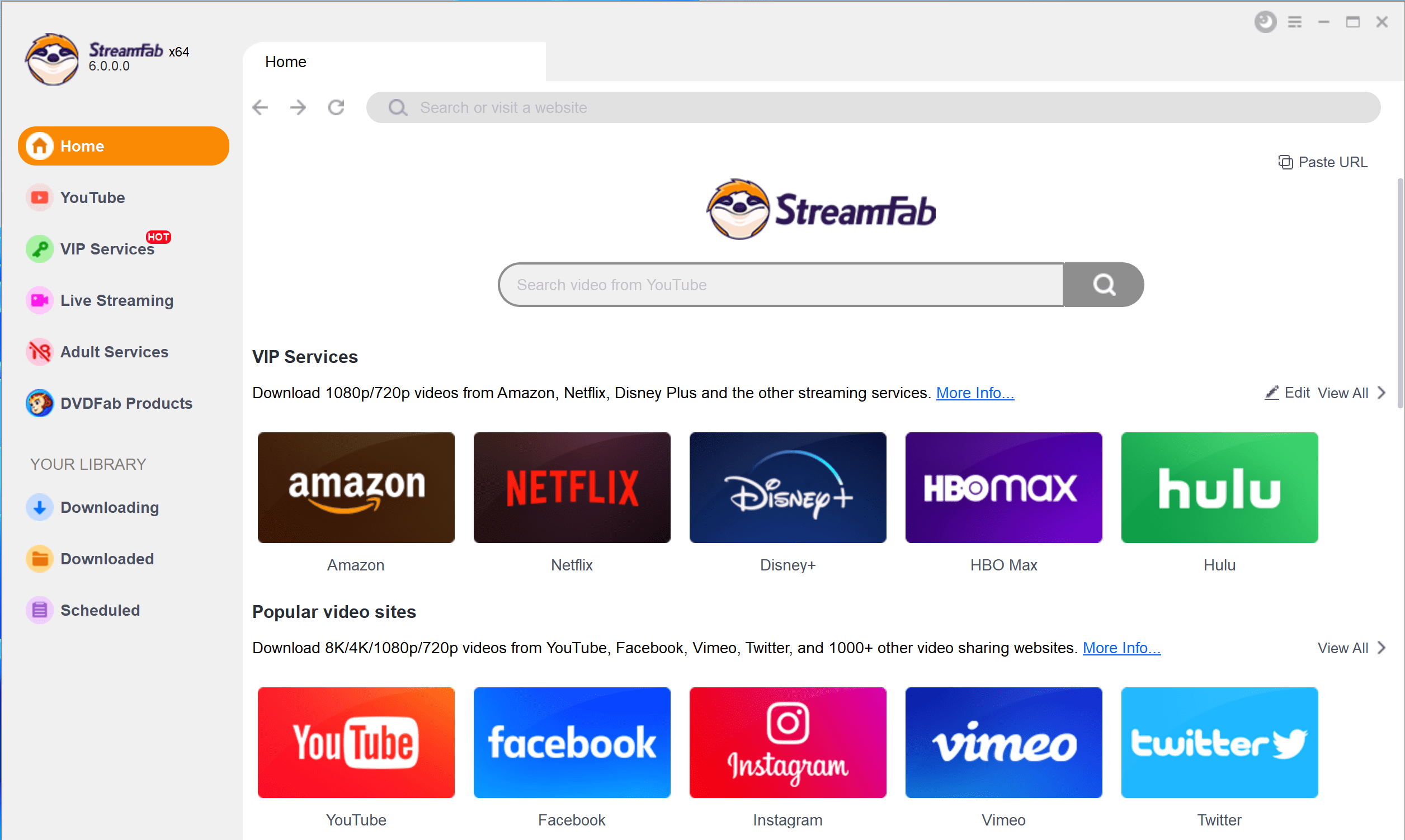Toggle the page refresh button
1405x840 pixels.
[337, 107]
